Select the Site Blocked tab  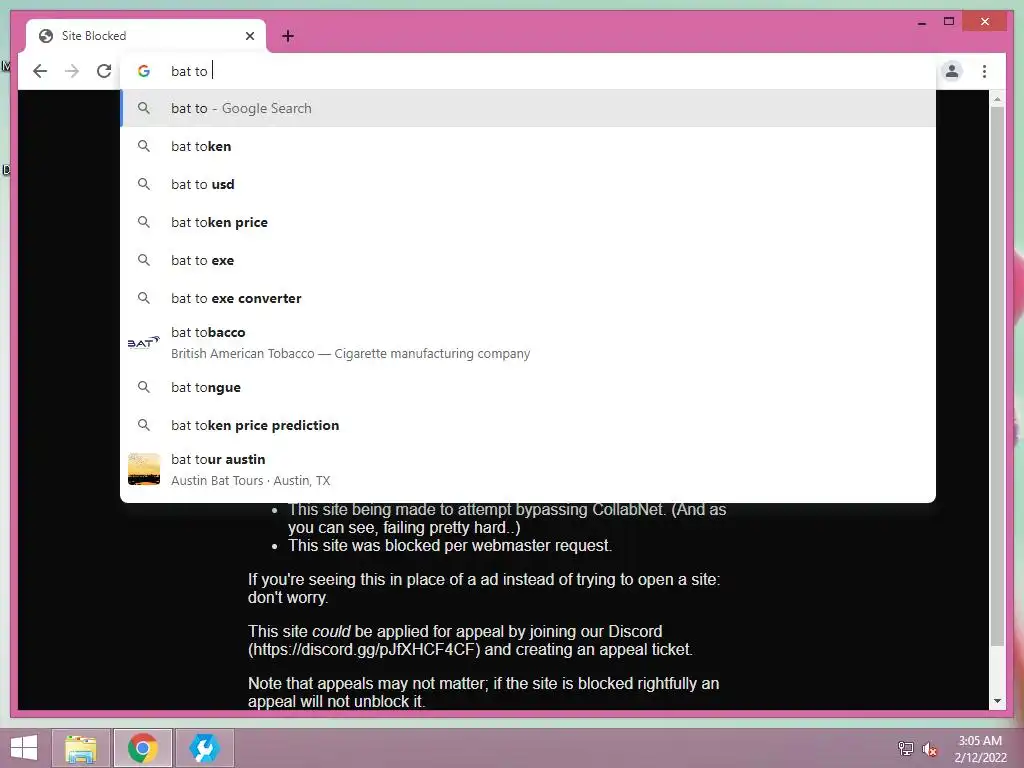146,36
